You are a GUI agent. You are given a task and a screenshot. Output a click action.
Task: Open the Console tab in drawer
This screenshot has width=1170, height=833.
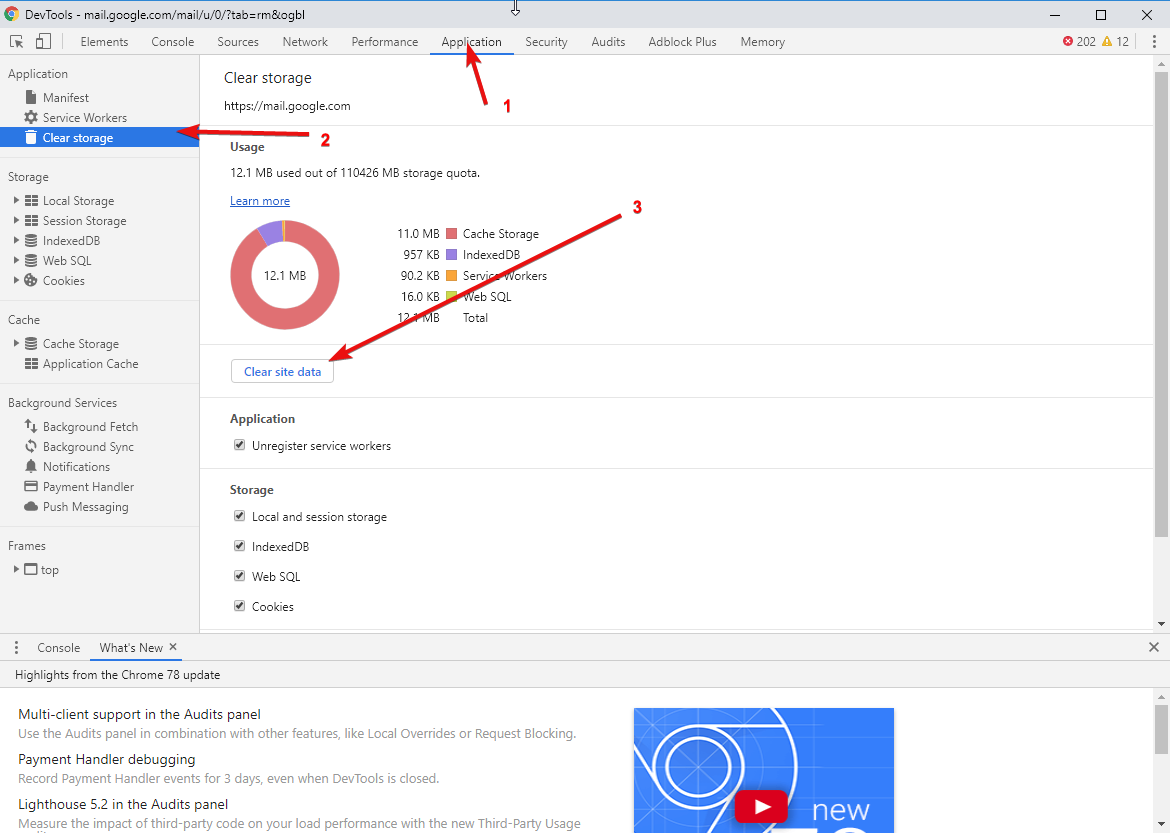[x=59, y=648]
